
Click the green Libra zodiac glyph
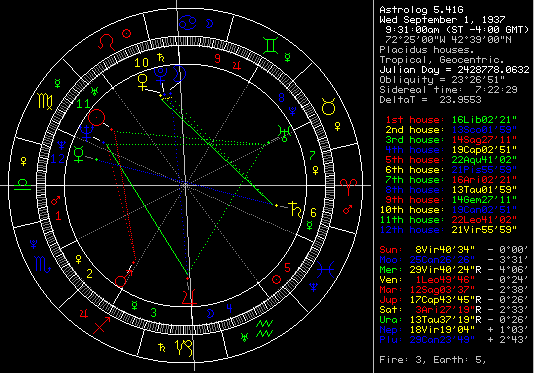coord(22,184)
